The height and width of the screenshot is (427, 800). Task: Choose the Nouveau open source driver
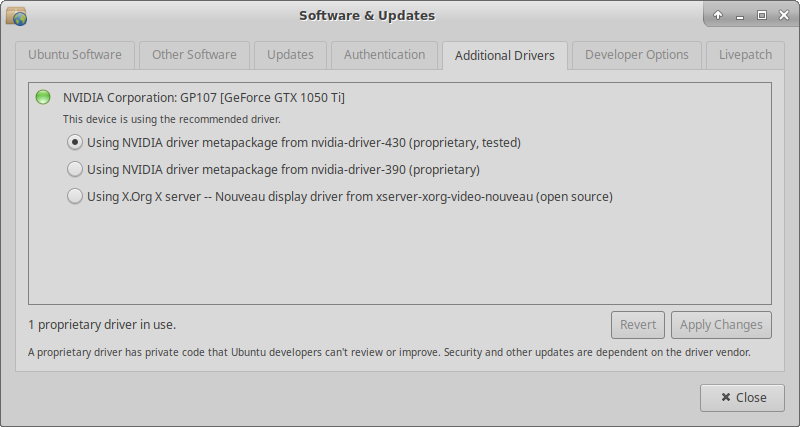click(75, 196)
